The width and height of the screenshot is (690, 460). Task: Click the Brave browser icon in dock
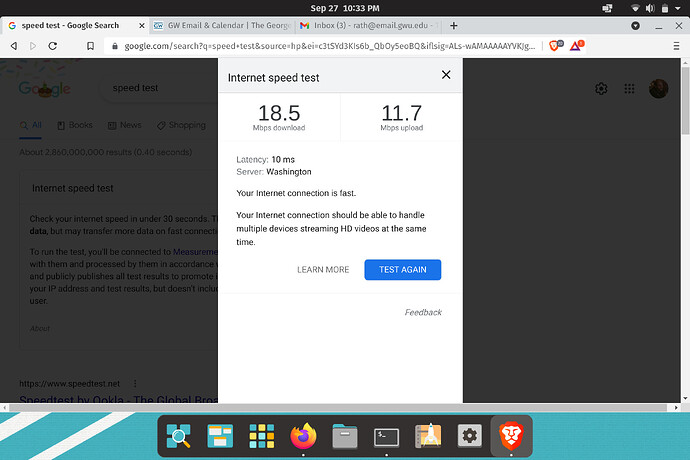click(x=511, y=436)
